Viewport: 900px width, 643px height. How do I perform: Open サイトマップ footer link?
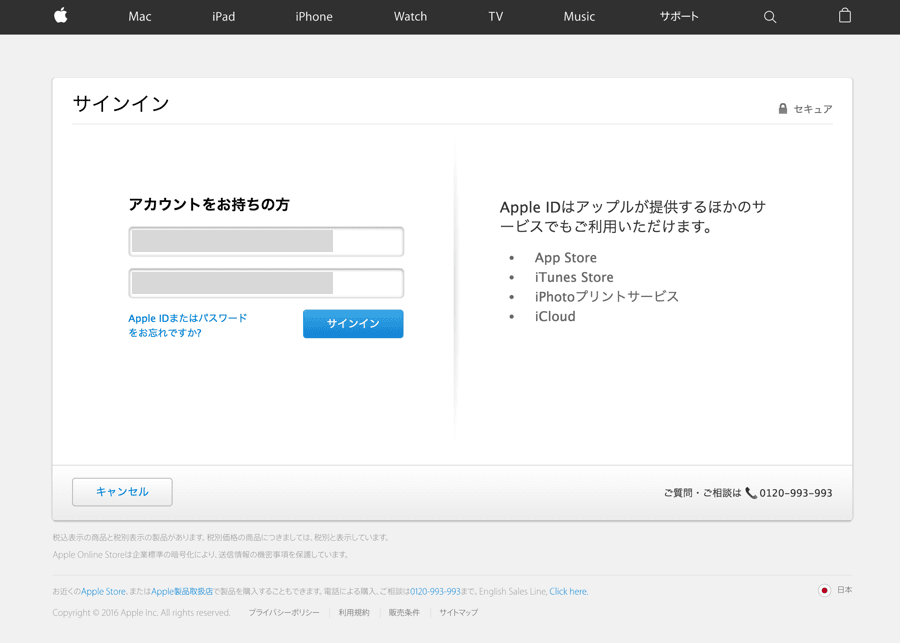[459, 613]
